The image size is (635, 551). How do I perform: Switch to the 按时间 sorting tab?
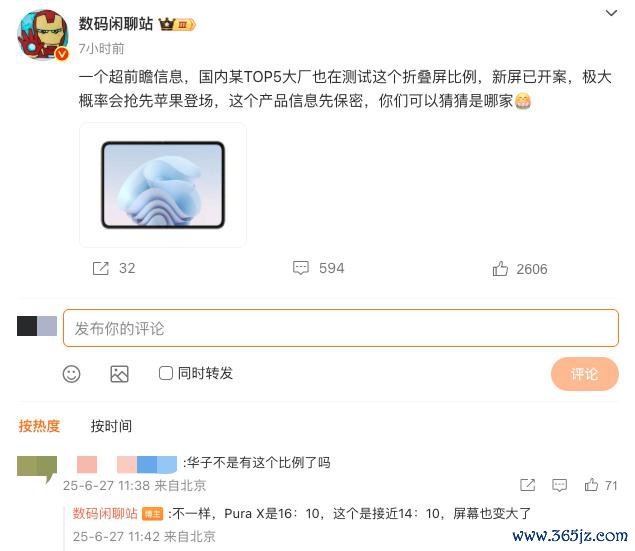[x=111, y=426]
